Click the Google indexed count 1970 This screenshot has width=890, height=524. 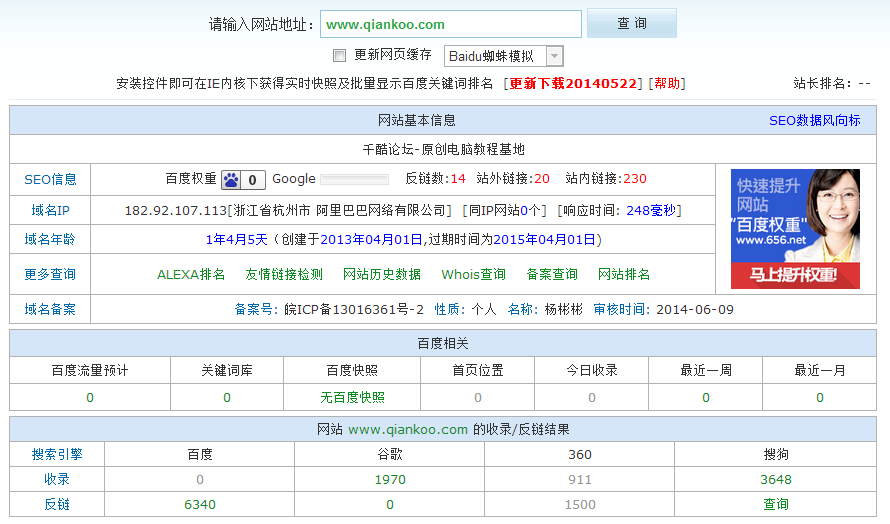[390, 480]
